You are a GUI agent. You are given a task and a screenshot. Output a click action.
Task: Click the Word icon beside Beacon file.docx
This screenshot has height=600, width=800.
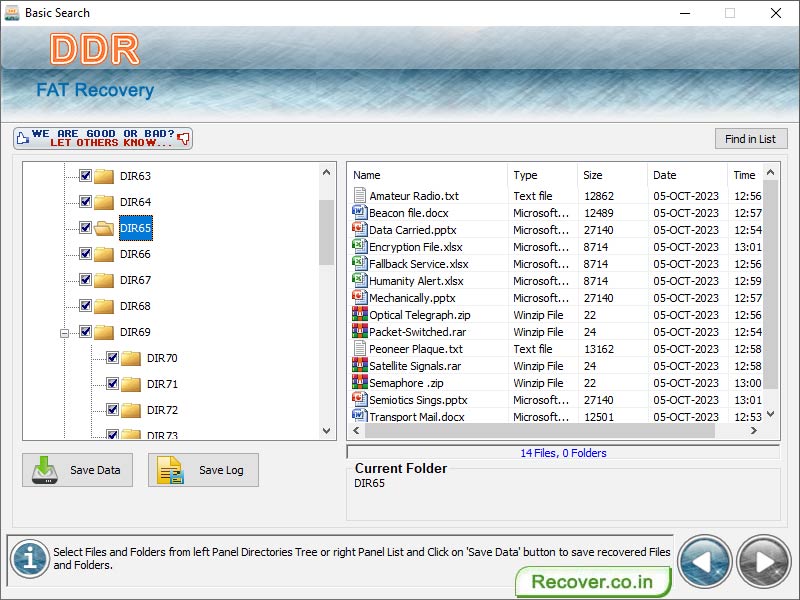pyautogui.click(x=360, y=212)
